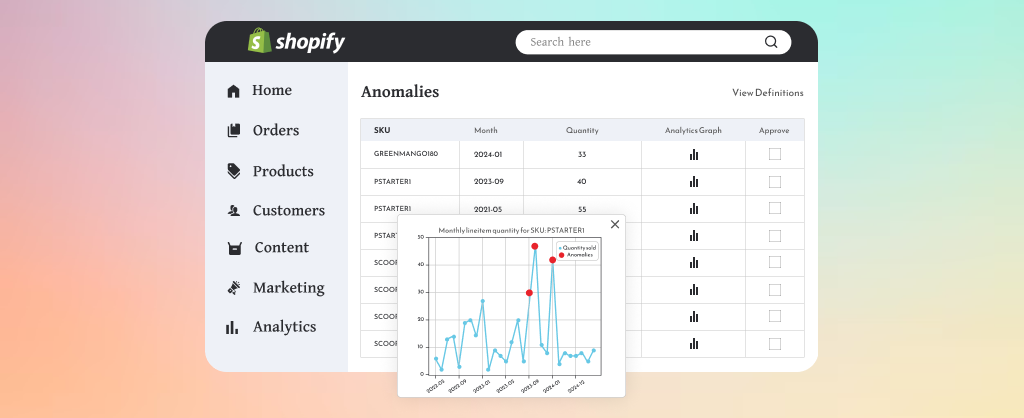Open analytics graph for GREENMANGO180
Image resolution: width=1024 pixels, height=418 pixels.
point(693,155)
